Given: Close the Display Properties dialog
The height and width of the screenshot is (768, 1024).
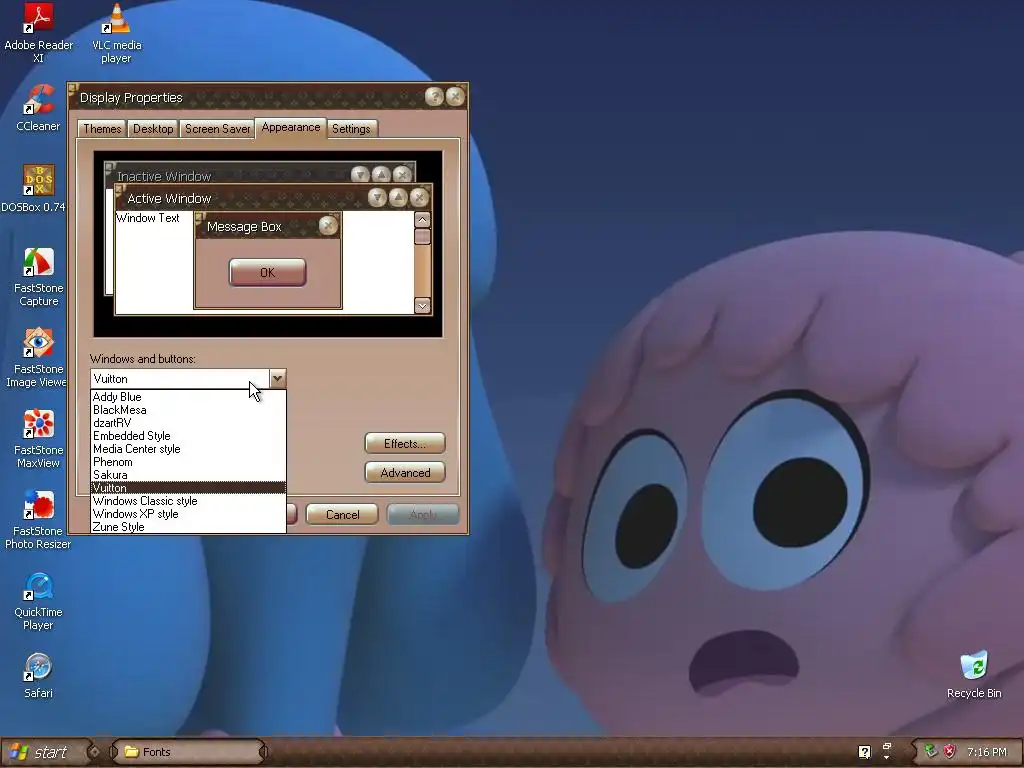Looking at the screenshot, I should coord(455,97).
